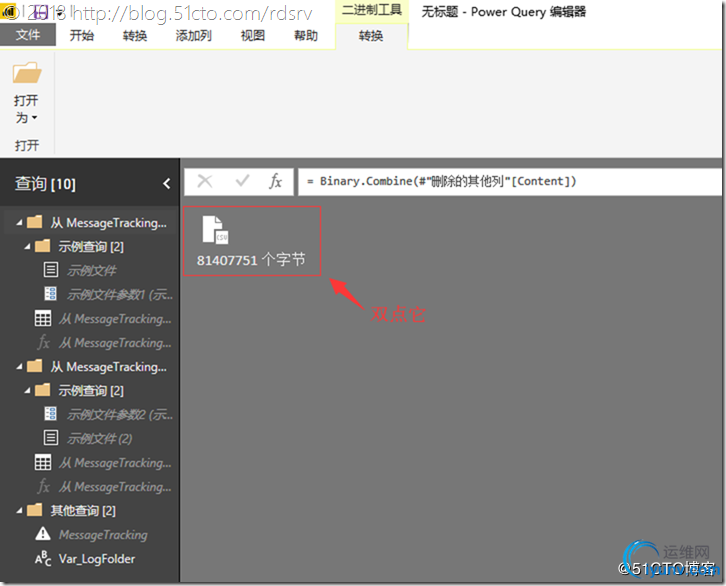Switch to the 视图 ribbon tab

pyautogui.click(x=252, y=35)
